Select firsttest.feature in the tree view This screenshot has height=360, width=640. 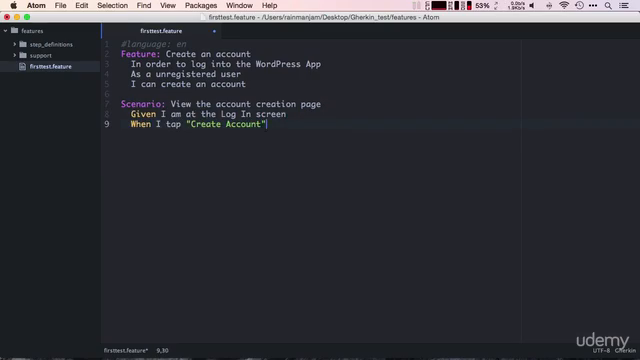(50, 67)
